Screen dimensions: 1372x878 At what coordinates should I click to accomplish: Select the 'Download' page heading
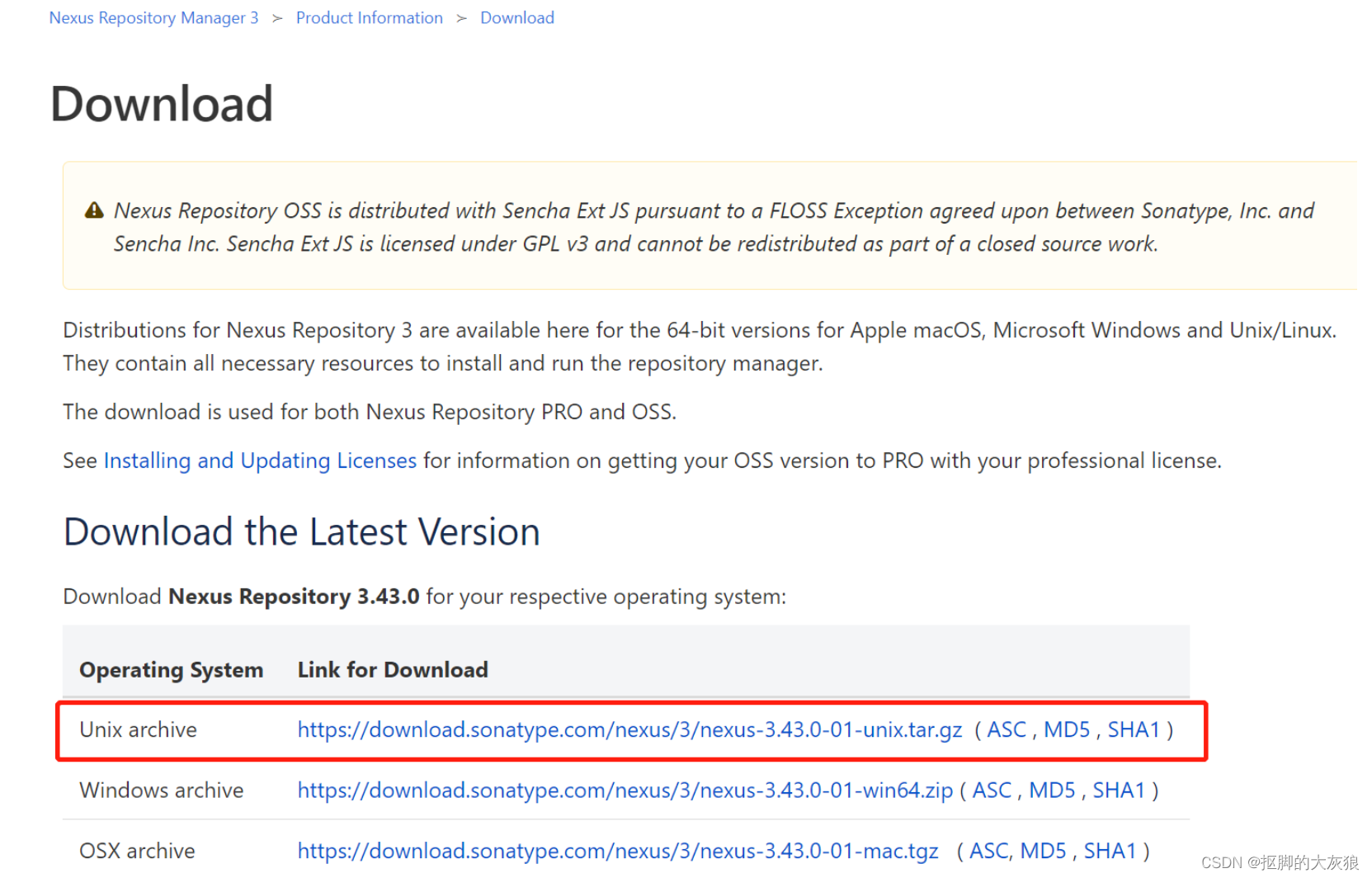coord(162,104)
